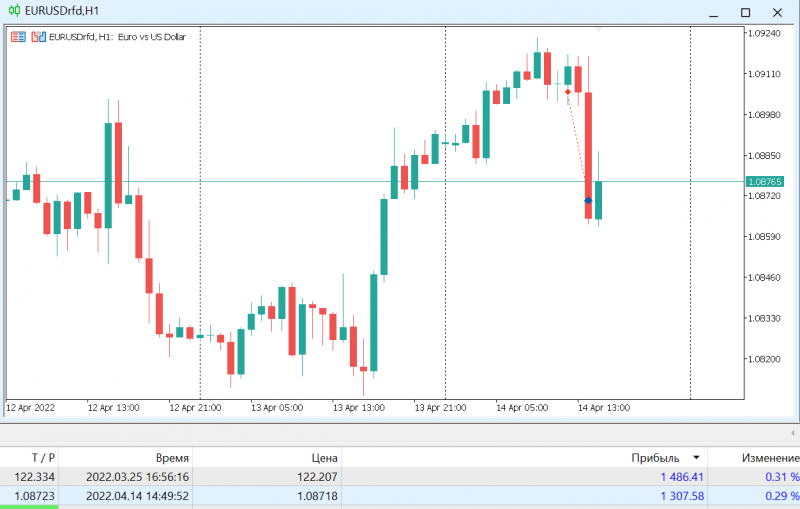
Task: Minimize the EURUSDrfd,H1 chart window
Action: pyautogui.click(x=714, y=12)
